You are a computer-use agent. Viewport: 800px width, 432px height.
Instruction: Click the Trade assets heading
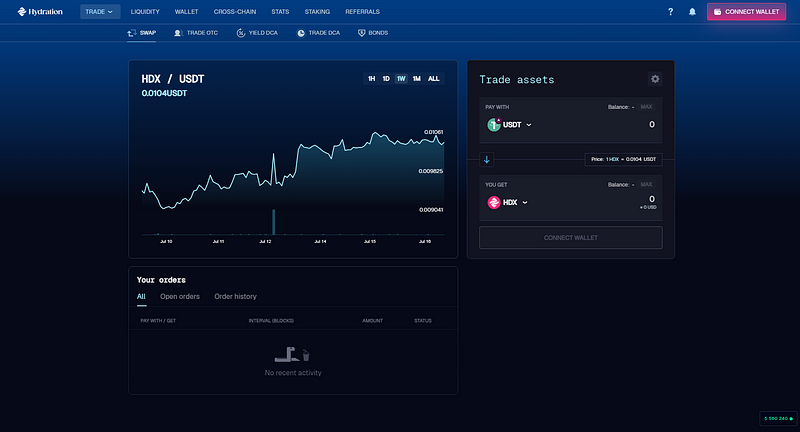click(516, 80)
